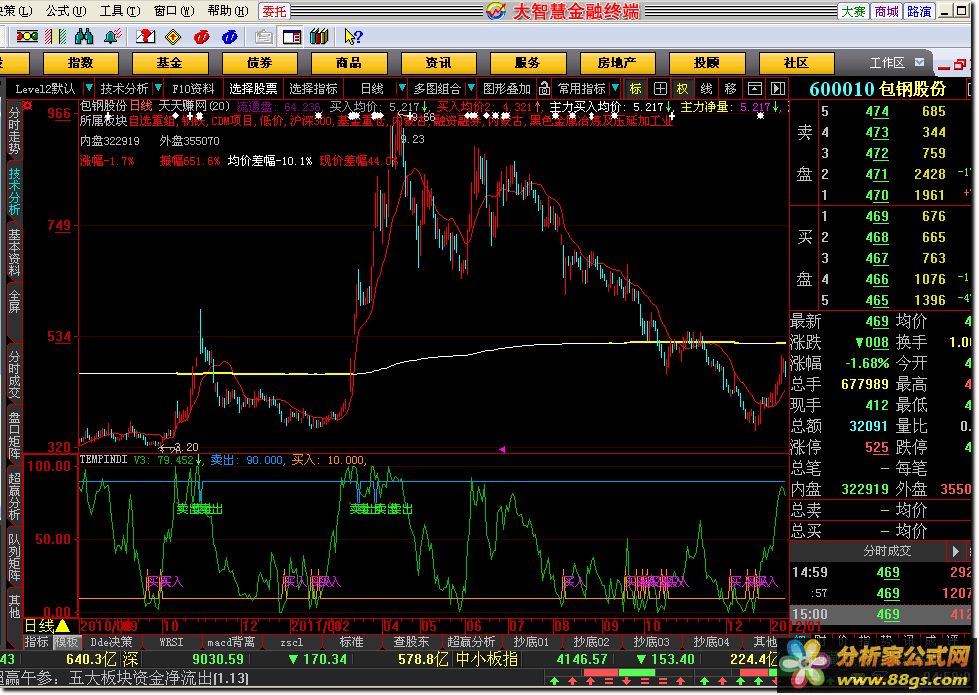The height and width of the screenshot is (695, 979).
Task: Click the gray printer toolbar icon
Action: (263, 37)
